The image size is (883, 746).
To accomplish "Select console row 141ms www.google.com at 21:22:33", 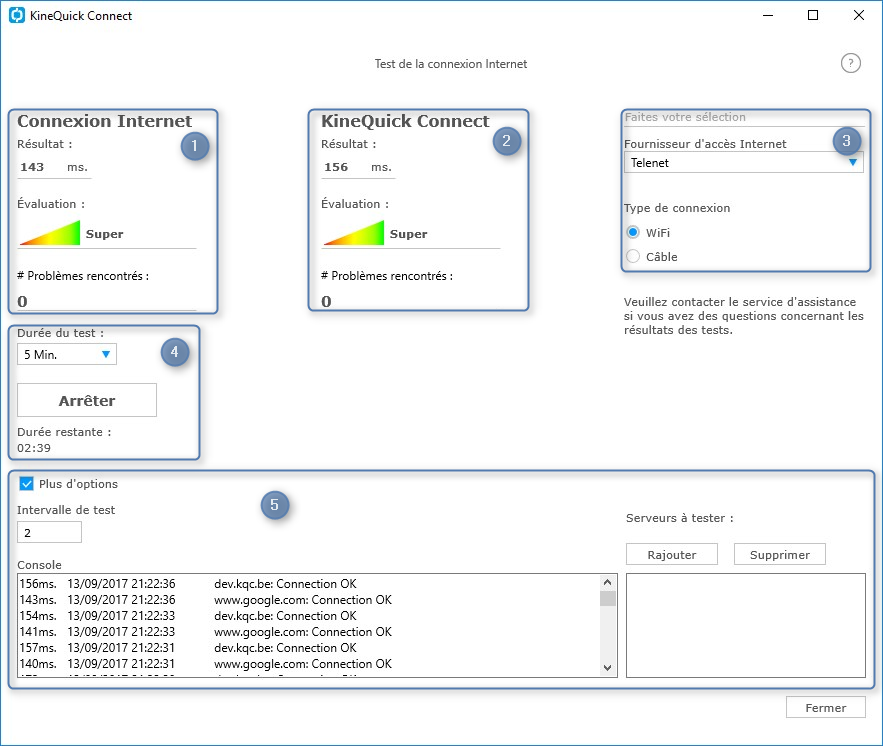I will 309,632.
